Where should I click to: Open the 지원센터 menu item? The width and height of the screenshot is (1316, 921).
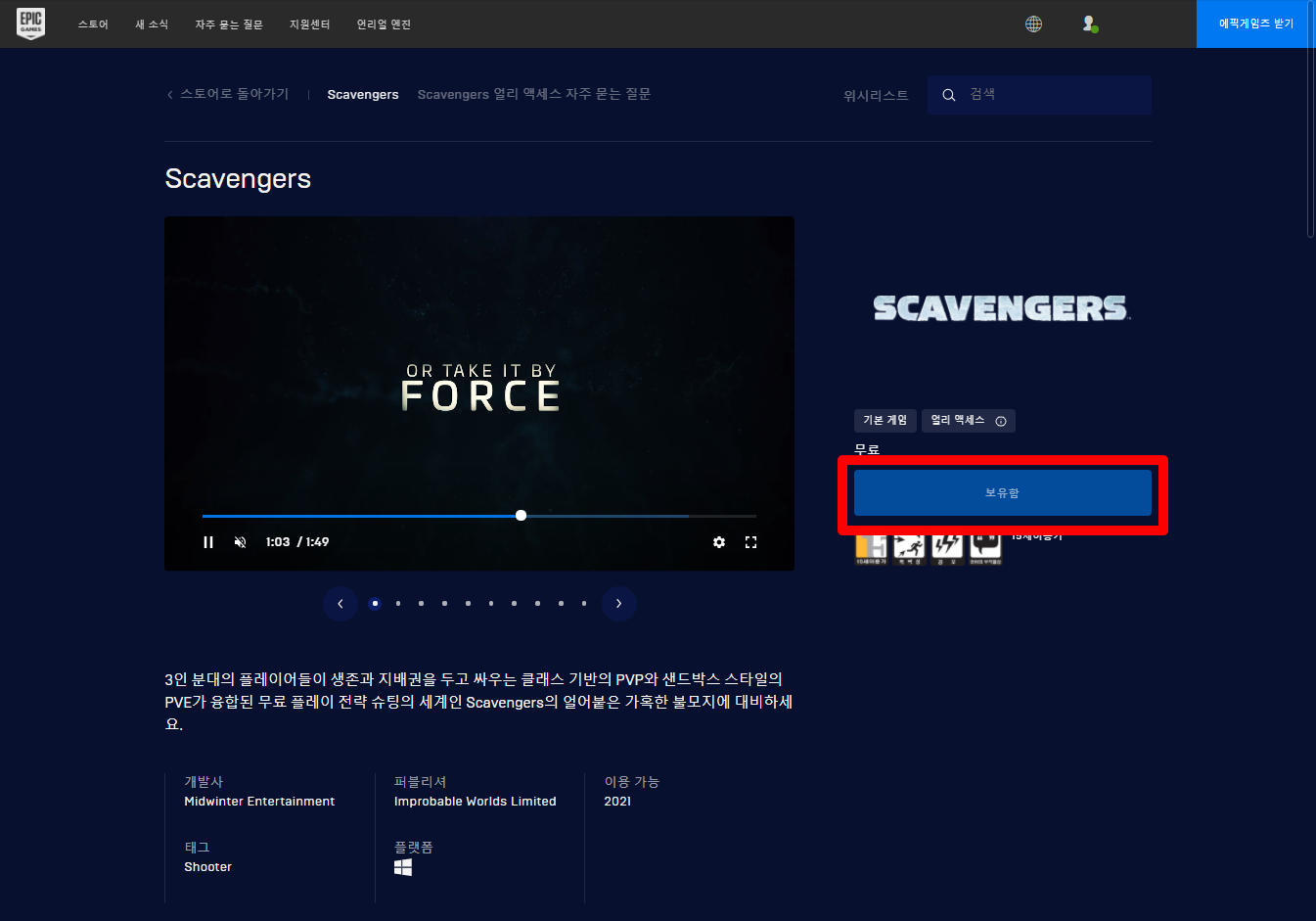[310, 24]
